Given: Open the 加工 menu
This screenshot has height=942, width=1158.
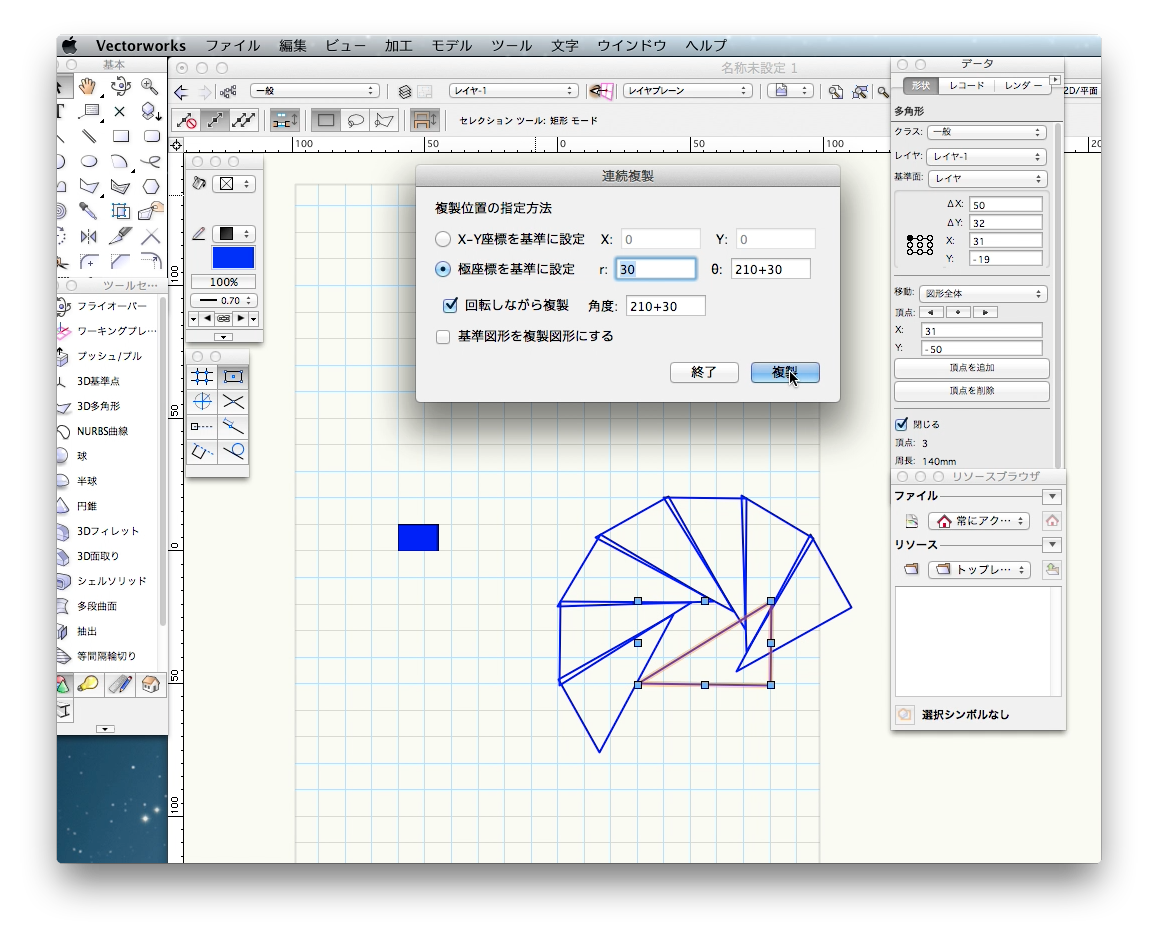Looking at the screenshot, I should [x=399, y=46].
